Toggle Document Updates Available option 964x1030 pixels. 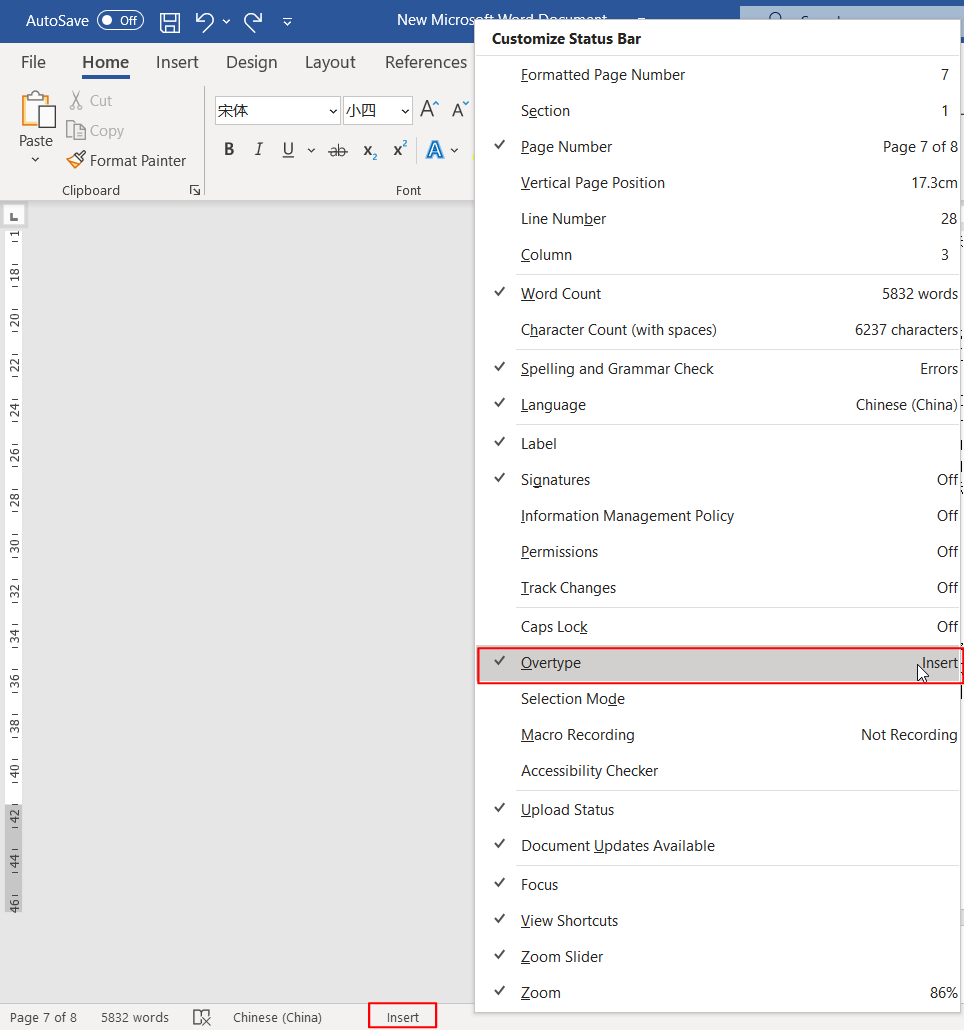point(718,846)
